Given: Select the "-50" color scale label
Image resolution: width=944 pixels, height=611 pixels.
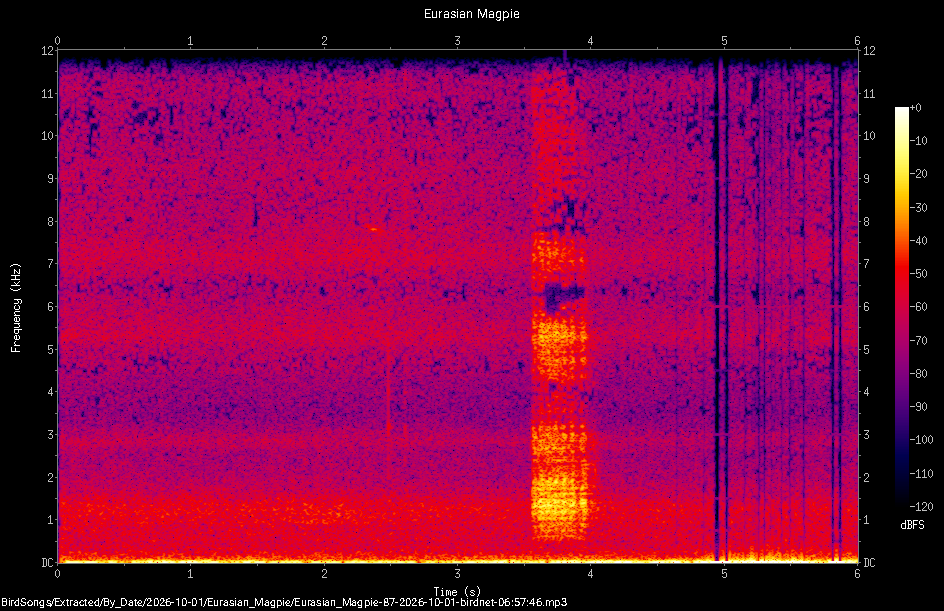Looking at the screenshot, I should pyautogui.click(x=918, y=274).
